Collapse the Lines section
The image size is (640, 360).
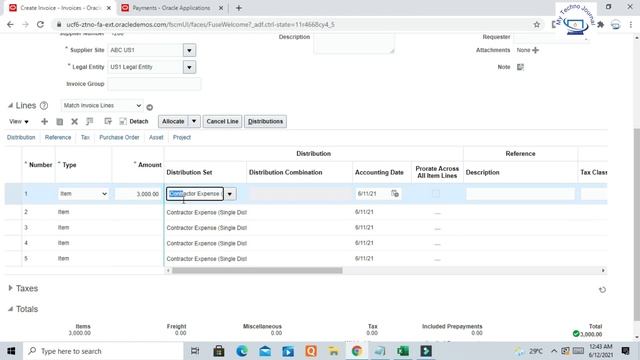pyautogui.click(x=10, y=105)
